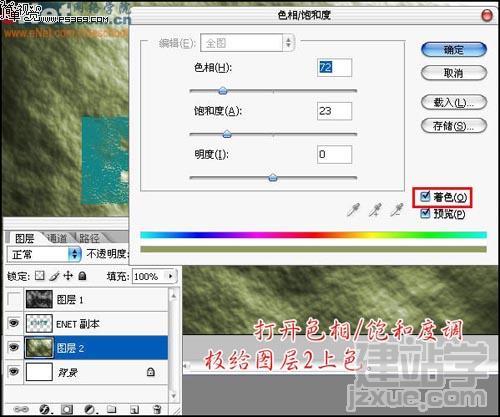Select the ENET 副本 layer thumbnail
Screen dimensions: 500x417
point(39,323)
